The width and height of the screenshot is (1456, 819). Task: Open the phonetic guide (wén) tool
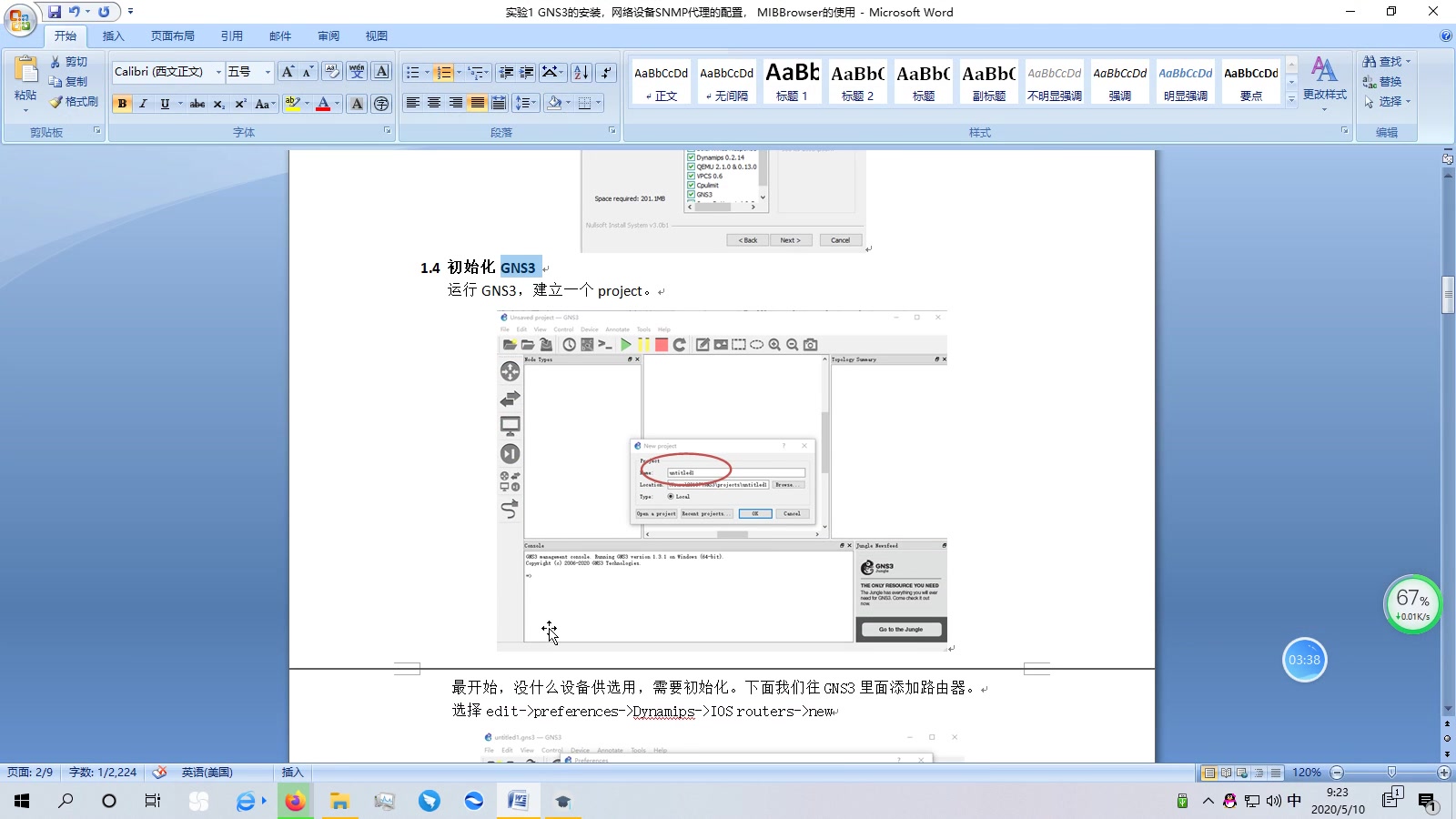[357, 72]
